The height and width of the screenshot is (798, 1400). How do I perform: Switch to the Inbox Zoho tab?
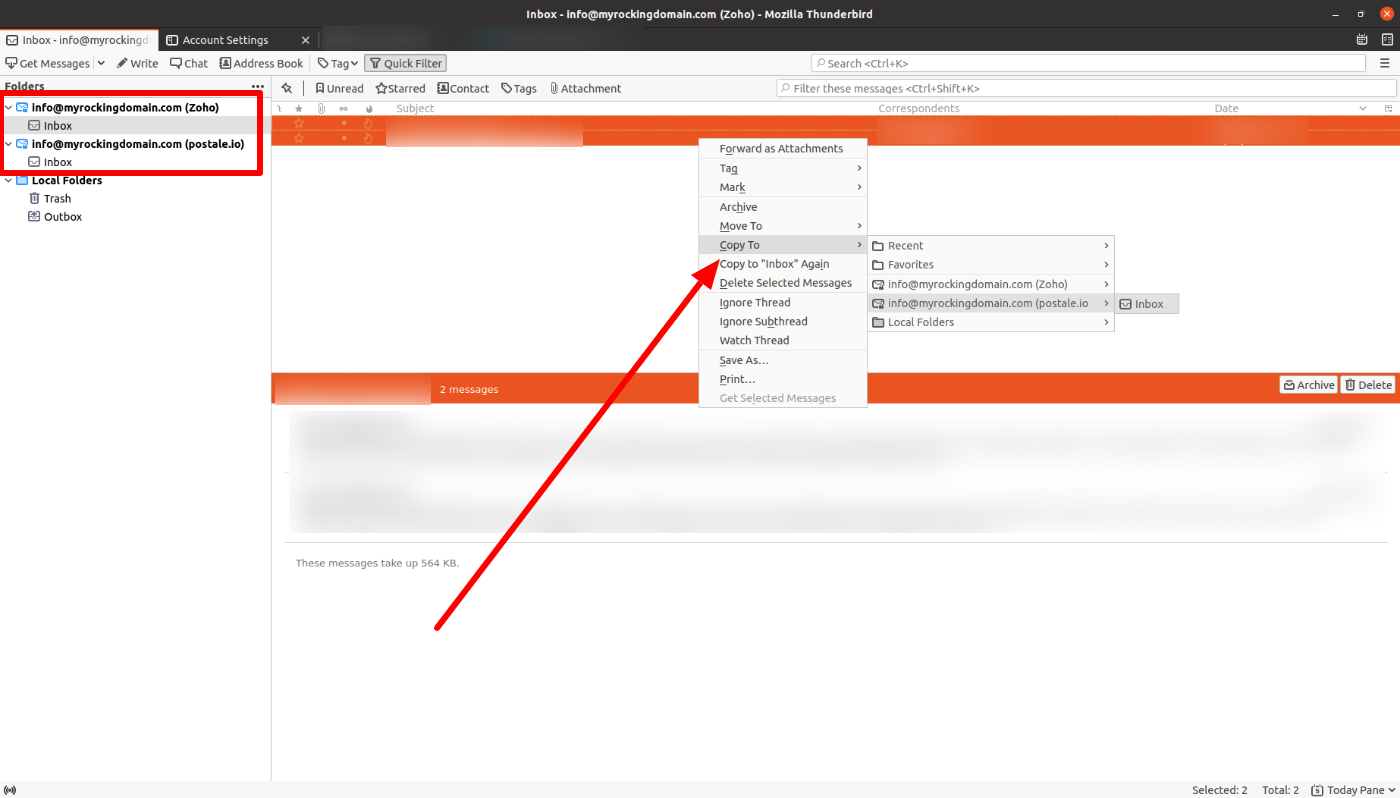(79, 40)
